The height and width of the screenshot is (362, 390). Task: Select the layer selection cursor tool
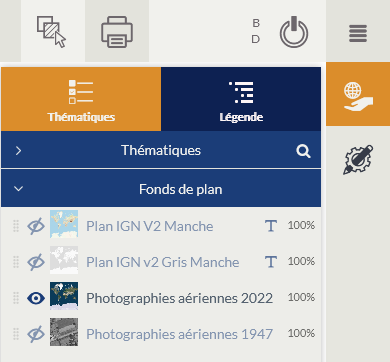coord(52,31)
